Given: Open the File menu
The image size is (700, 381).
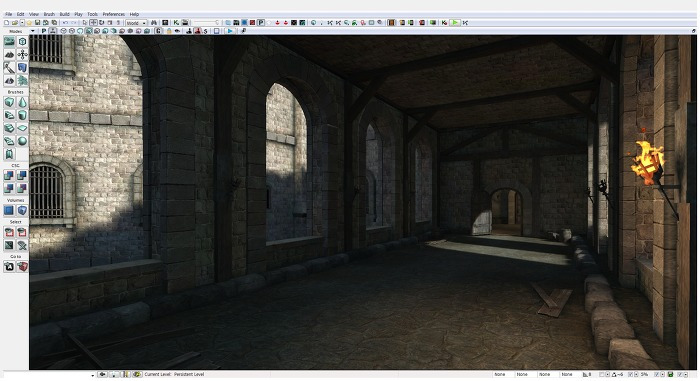Looking at the screenshot, I should [x=8, y=14].
